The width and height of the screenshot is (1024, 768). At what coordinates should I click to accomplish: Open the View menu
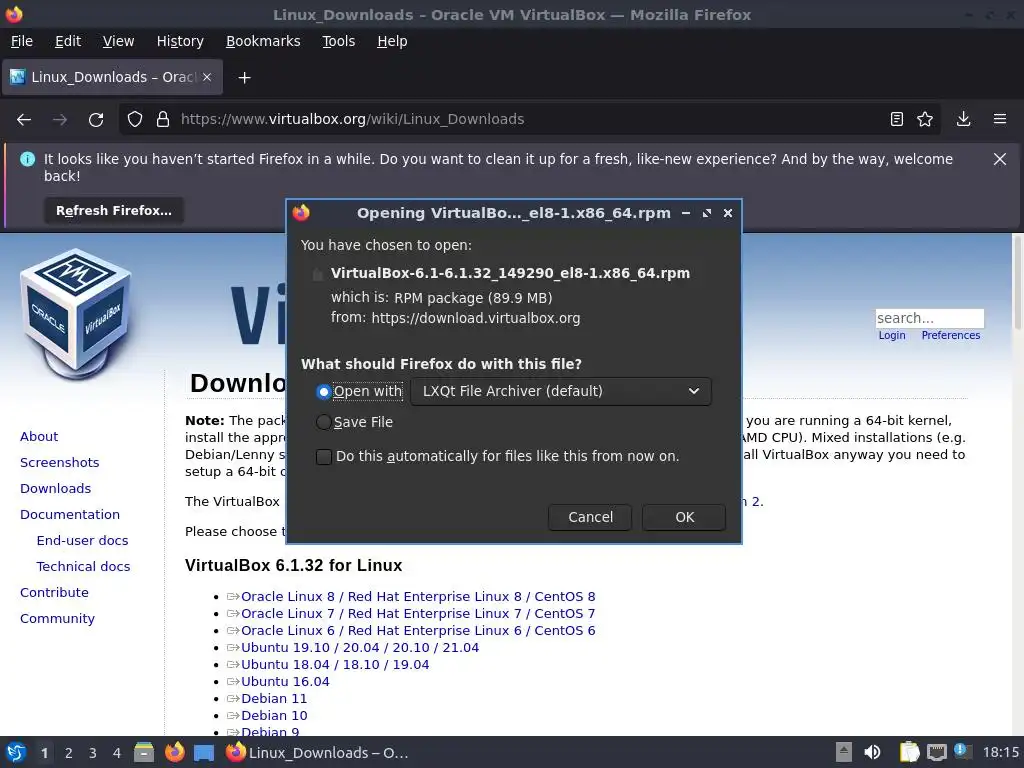coord(118,41)
